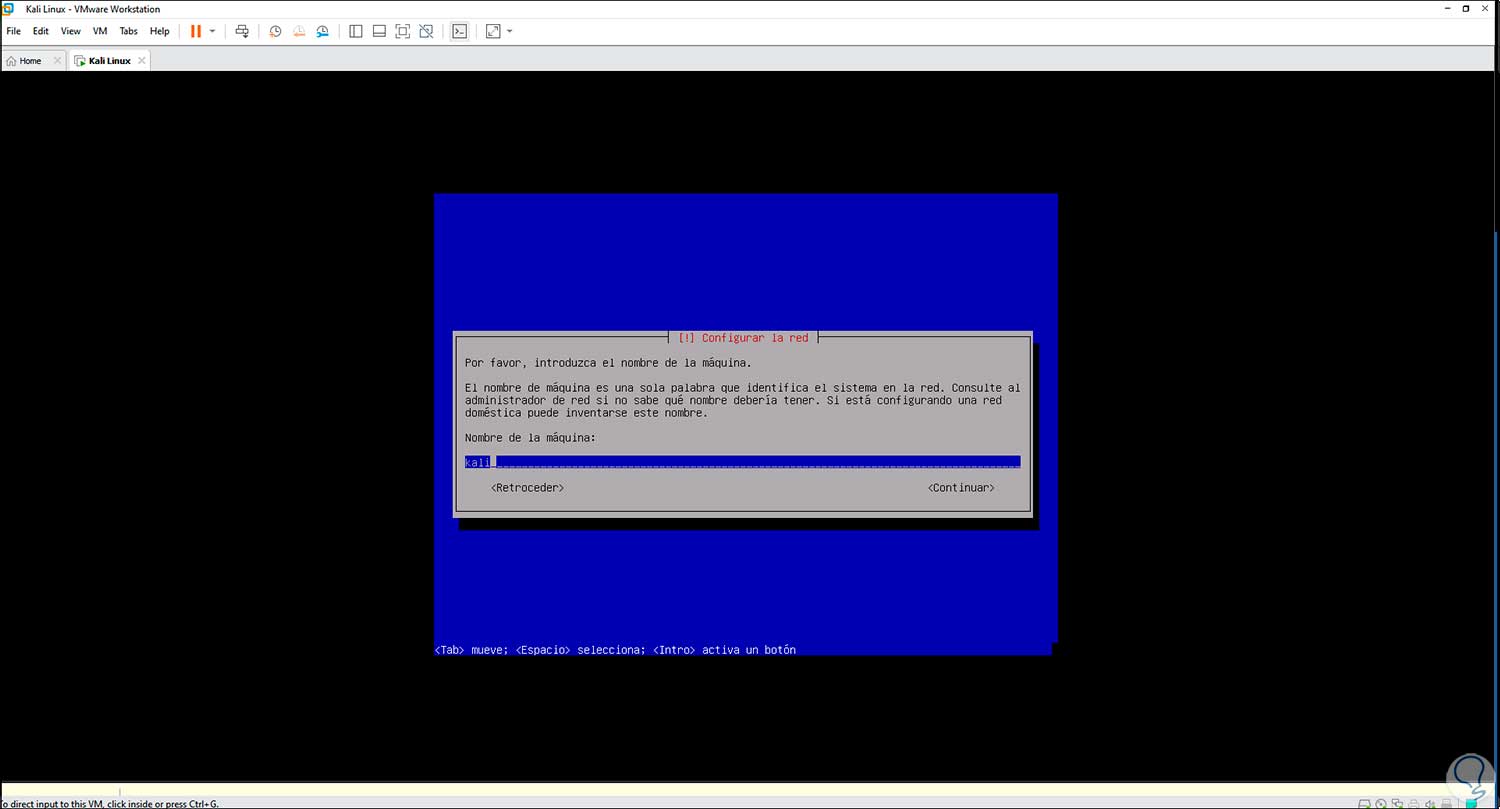The height and width of the screenshot is (809, 1500).
Task: Revert the VM to its previous snapshot
Action: pyautogui.click(x=299, y=31)
